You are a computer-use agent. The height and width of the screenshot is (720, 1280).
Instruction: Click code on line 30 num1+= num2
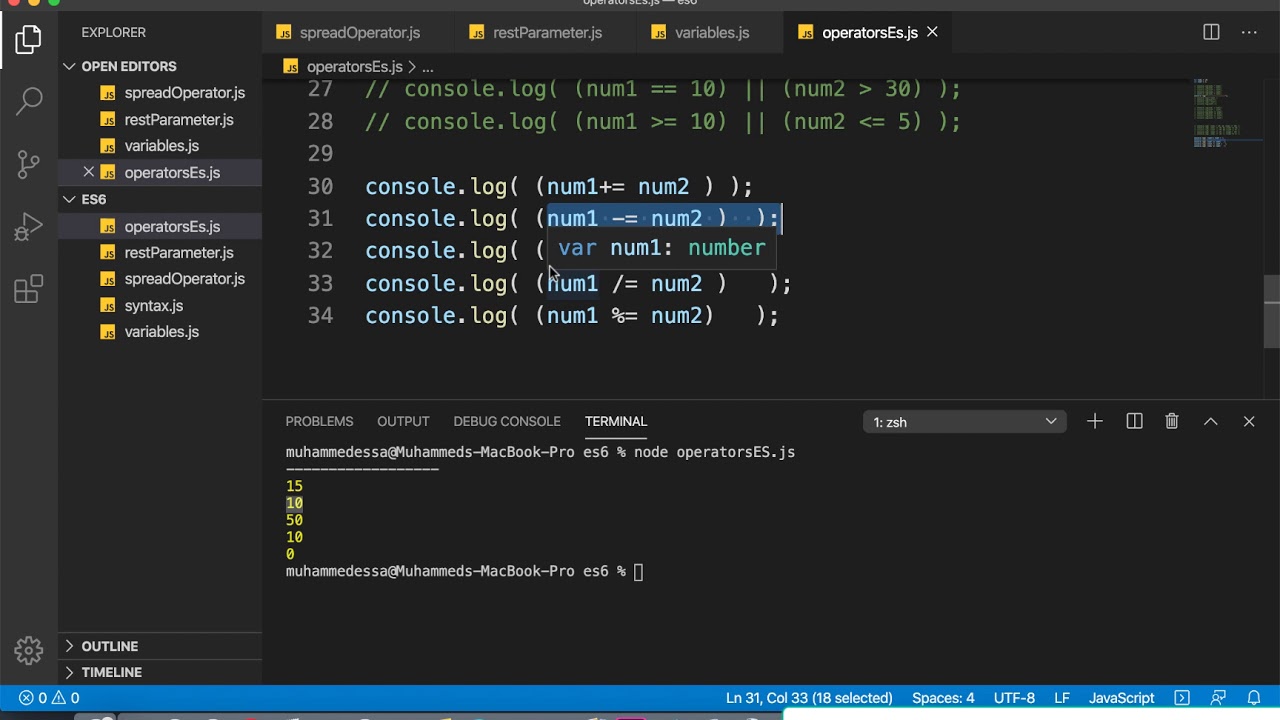(618, 187)
